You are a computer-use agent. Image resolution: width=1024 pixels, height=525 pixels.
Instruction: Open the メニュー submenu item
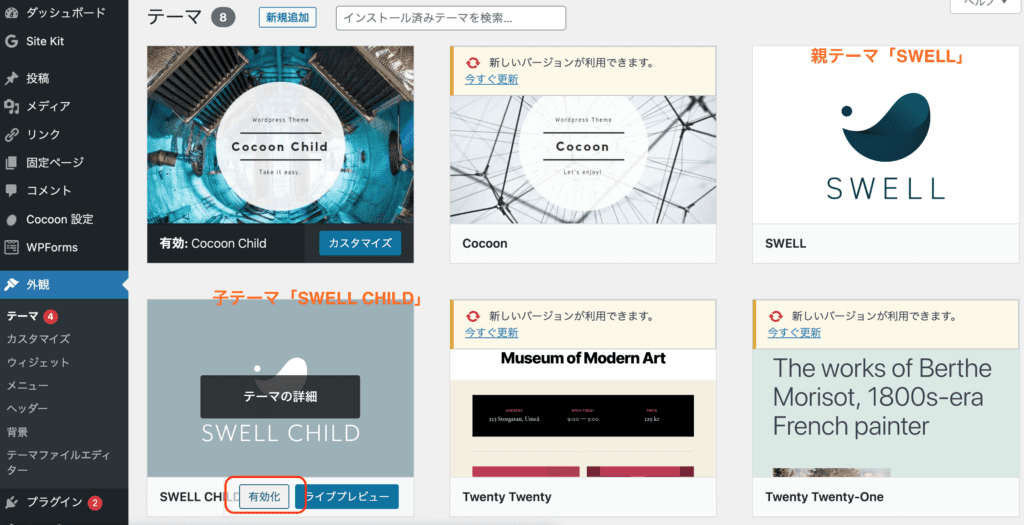(x=27, y=385)
